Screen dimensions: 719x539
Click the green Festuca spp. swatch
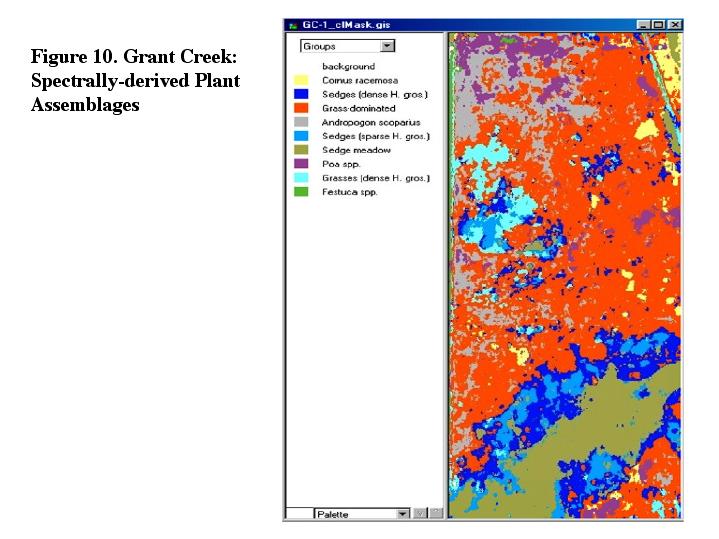click(x=300, y=192)
